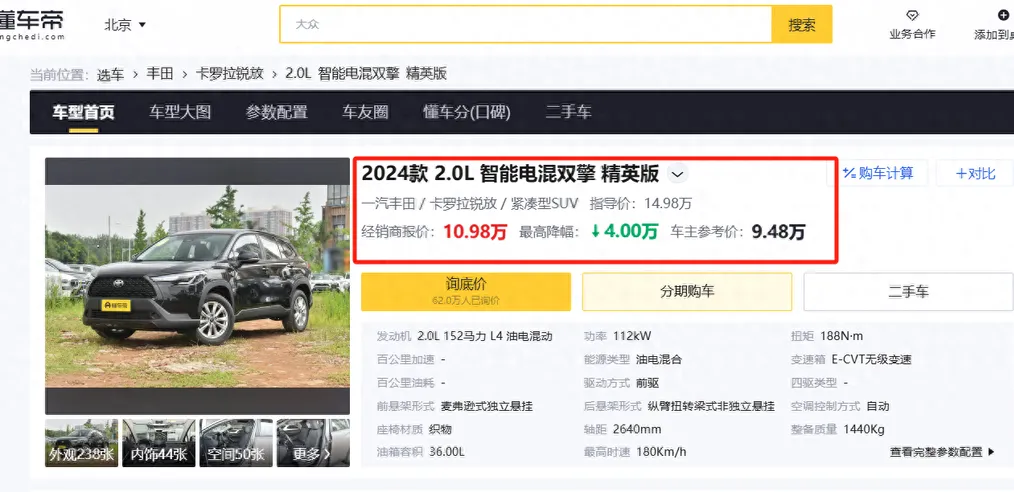Open 卡罗拉锐放 breadcrumb link
The image size is (1014, 492).
point(230,74)
